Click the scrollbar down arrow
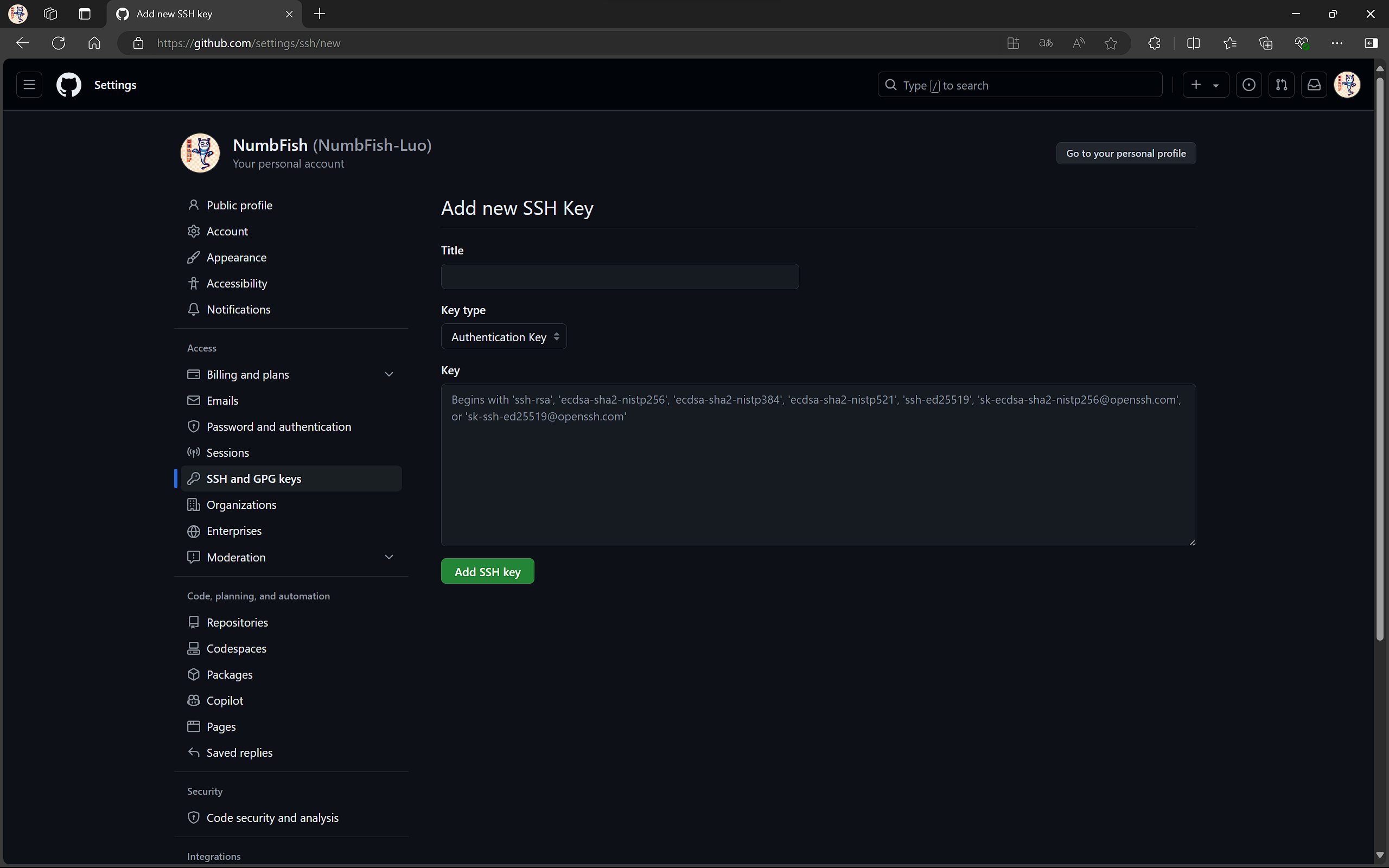Viewport: 1389px width, 868px height. click(1380, 856)
